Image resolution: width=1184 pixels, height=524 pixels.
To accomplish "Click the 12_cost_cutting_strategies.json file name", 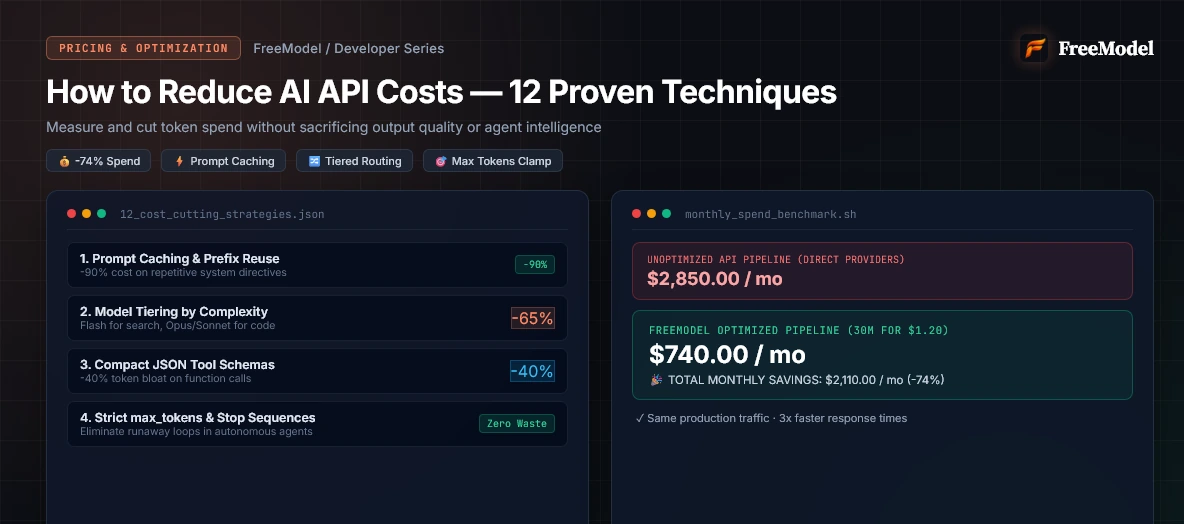I will coord(222,214).
